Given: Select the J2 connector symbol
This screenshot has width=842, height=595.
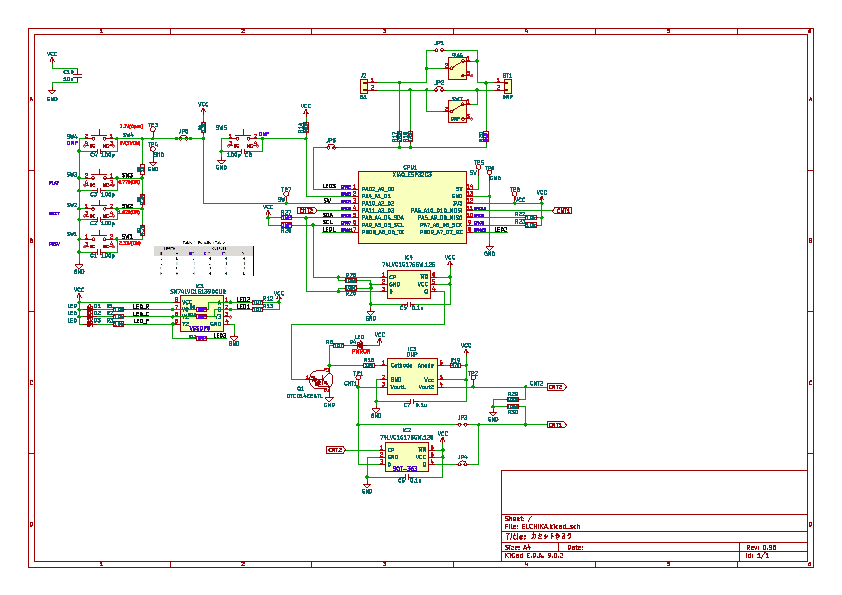Looking at the screenshot, I should [x=364, y=87].
